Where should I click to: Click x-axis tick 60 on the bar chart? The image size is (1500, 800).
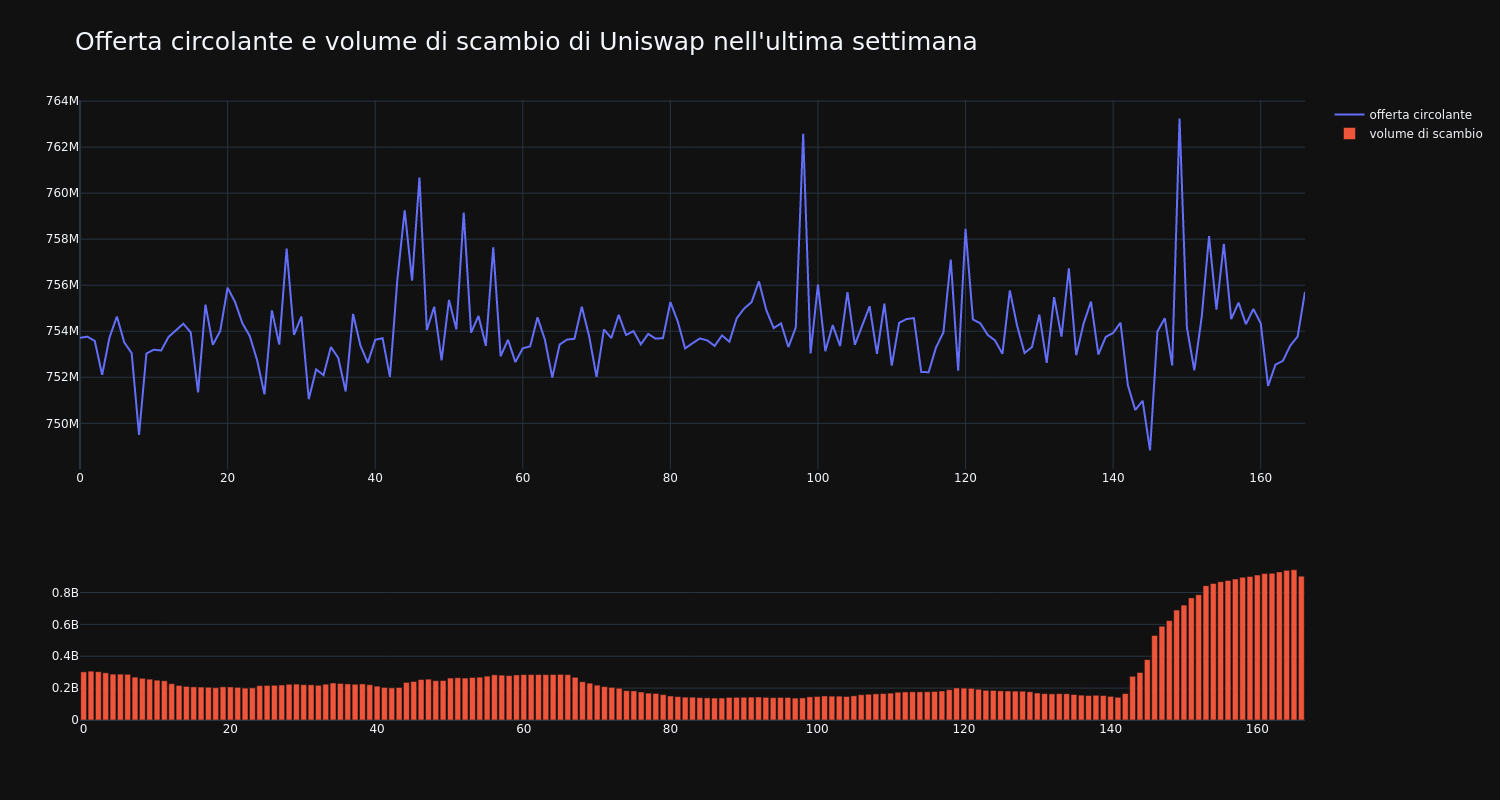(x=524, y=729)
